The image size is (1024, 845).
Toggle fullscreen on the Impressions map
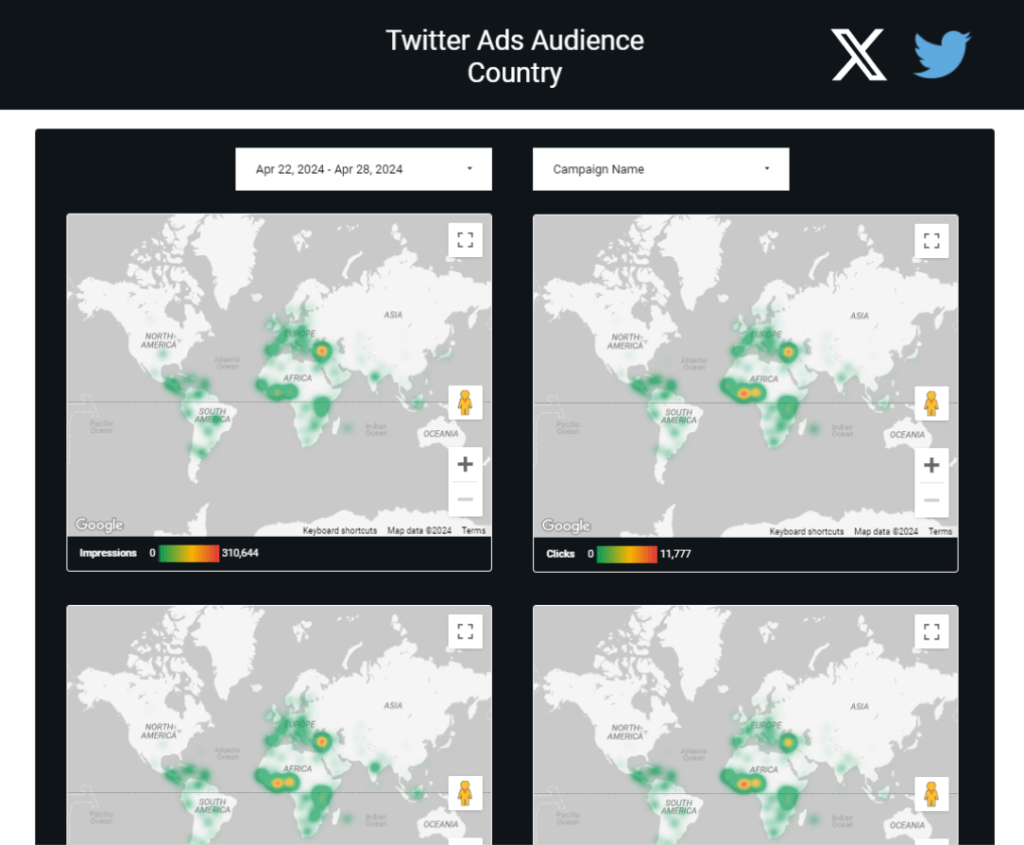(465, 240)
